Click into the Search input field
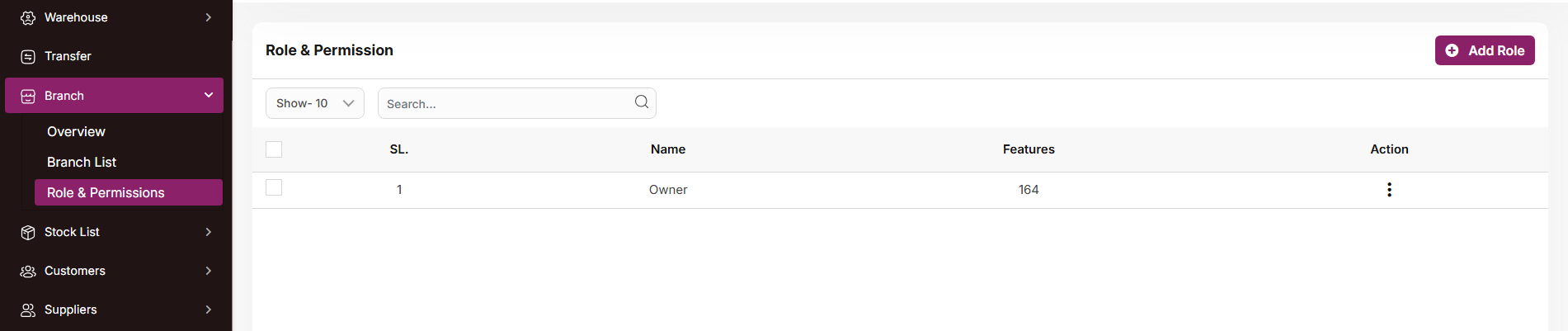 point(505,104)
